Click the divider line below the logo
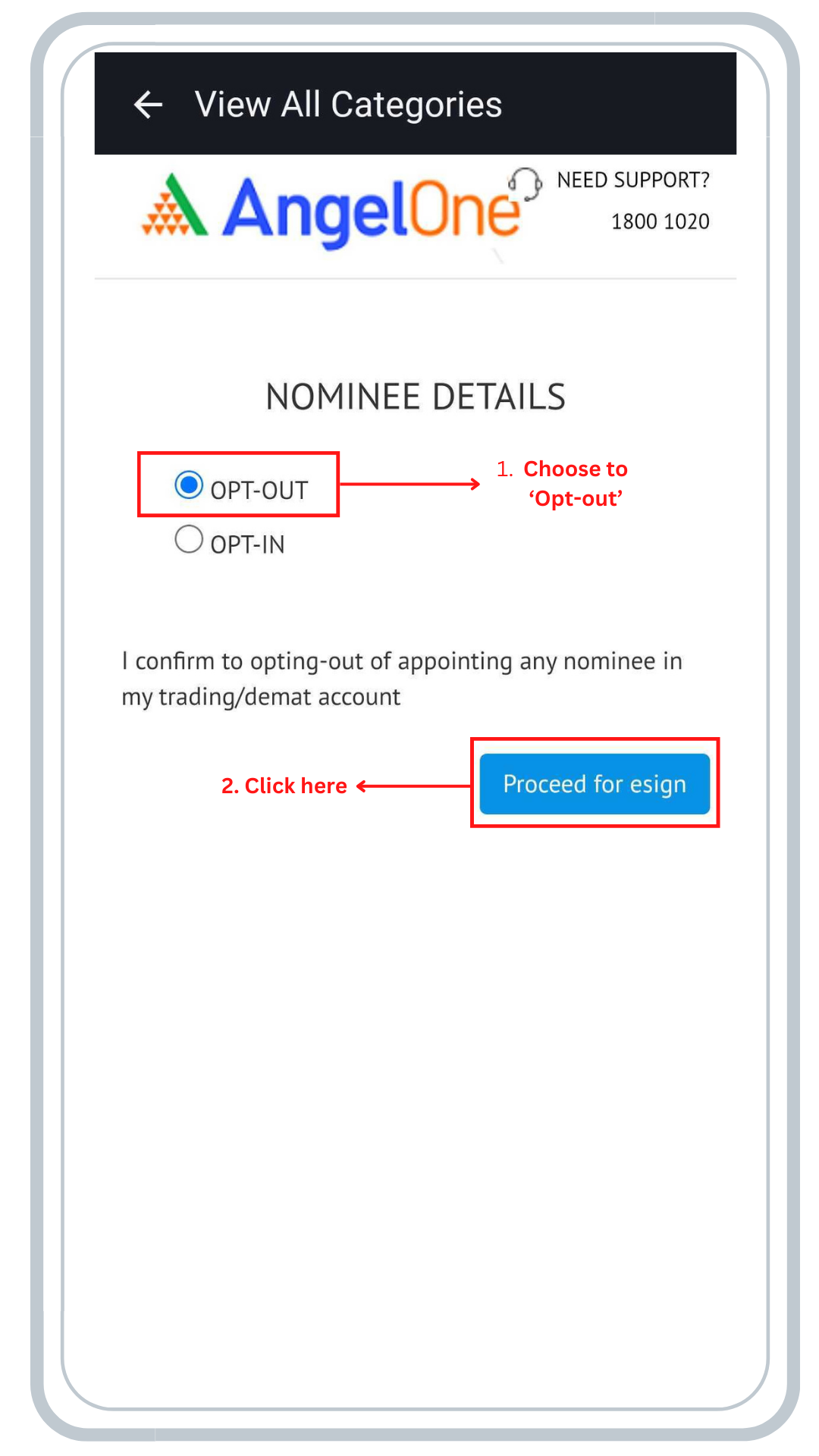 [416, 278]
